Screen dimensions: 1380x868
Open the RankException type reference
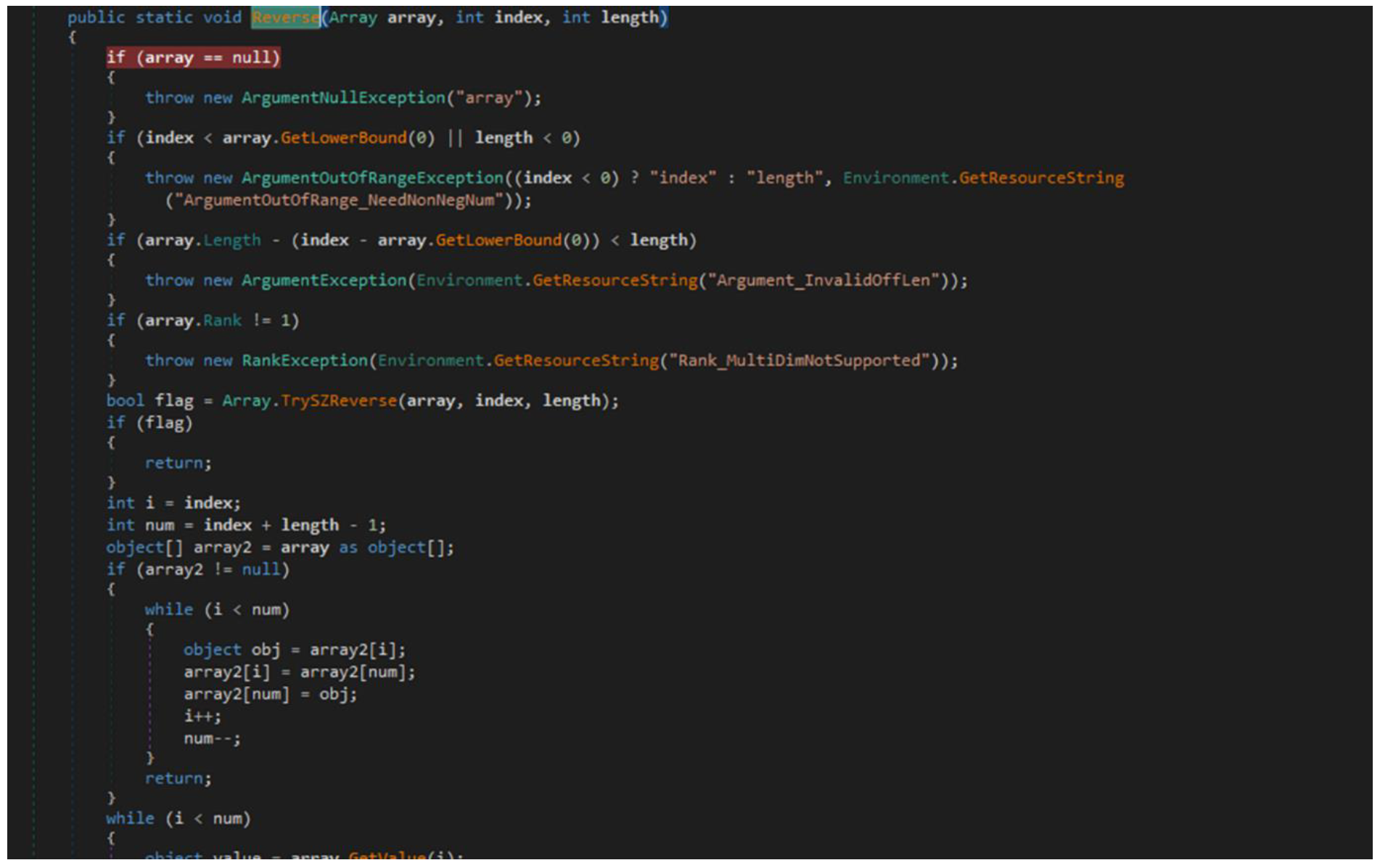point(304,360)
